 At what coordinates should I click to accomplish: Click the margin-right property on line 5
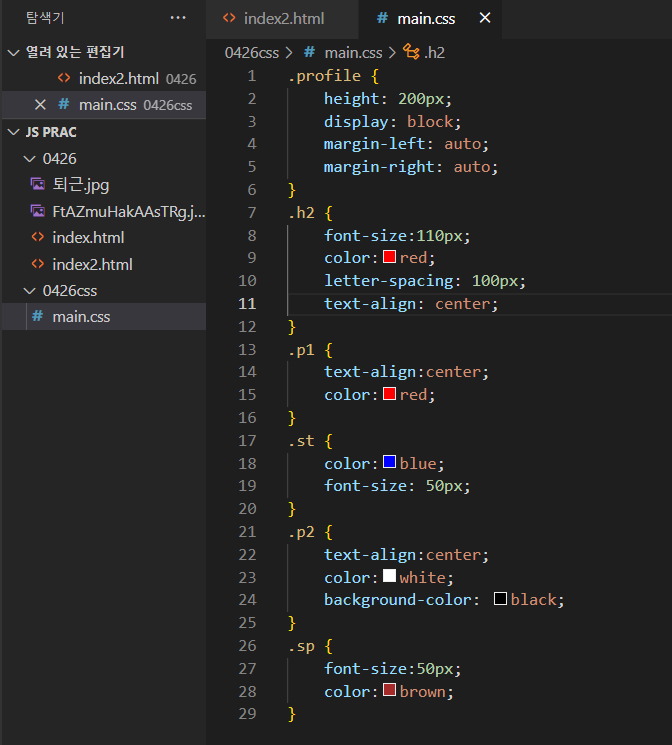point(379,167)
